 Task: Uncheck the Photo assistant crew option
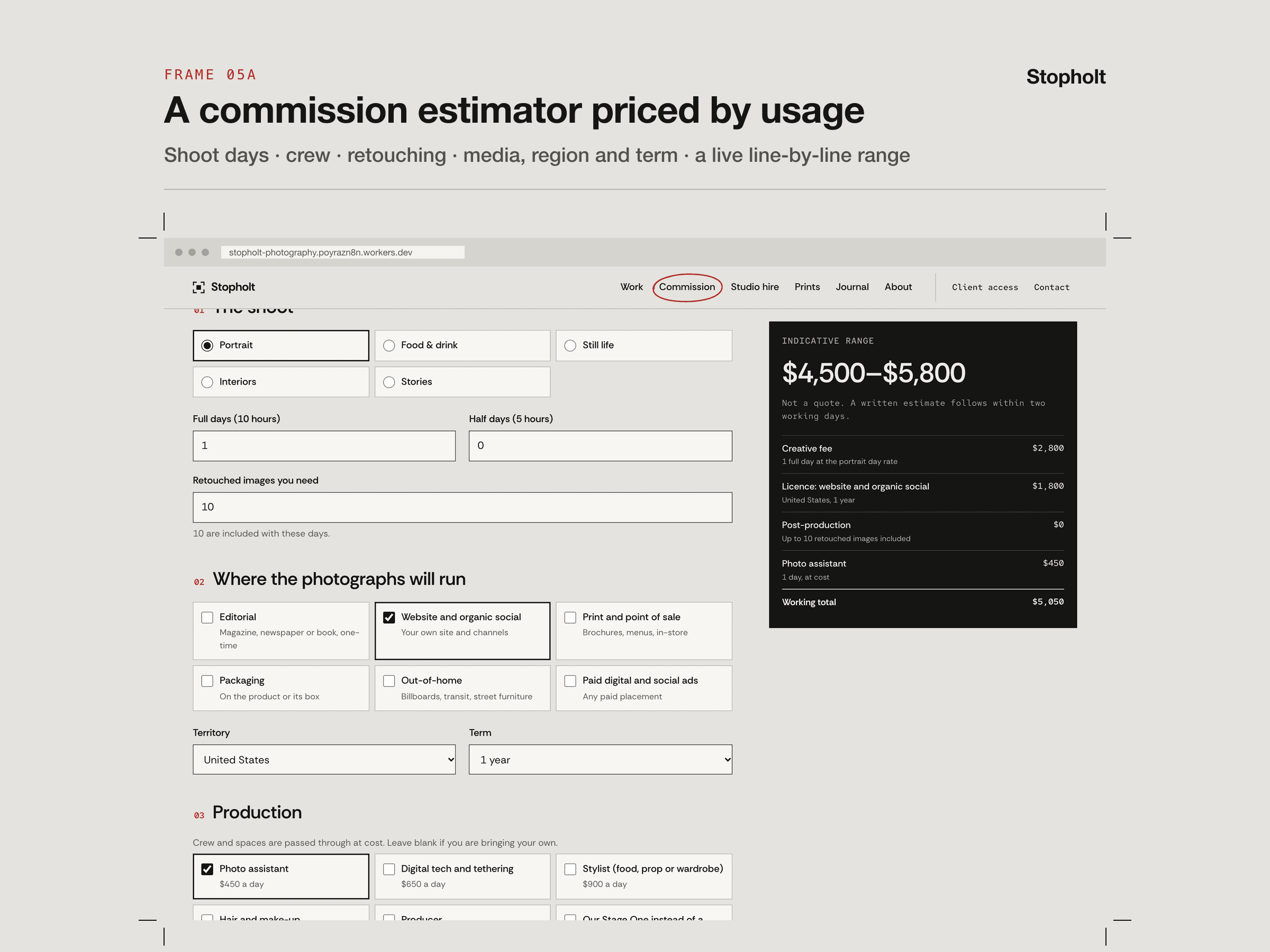(x=207, y=869)
